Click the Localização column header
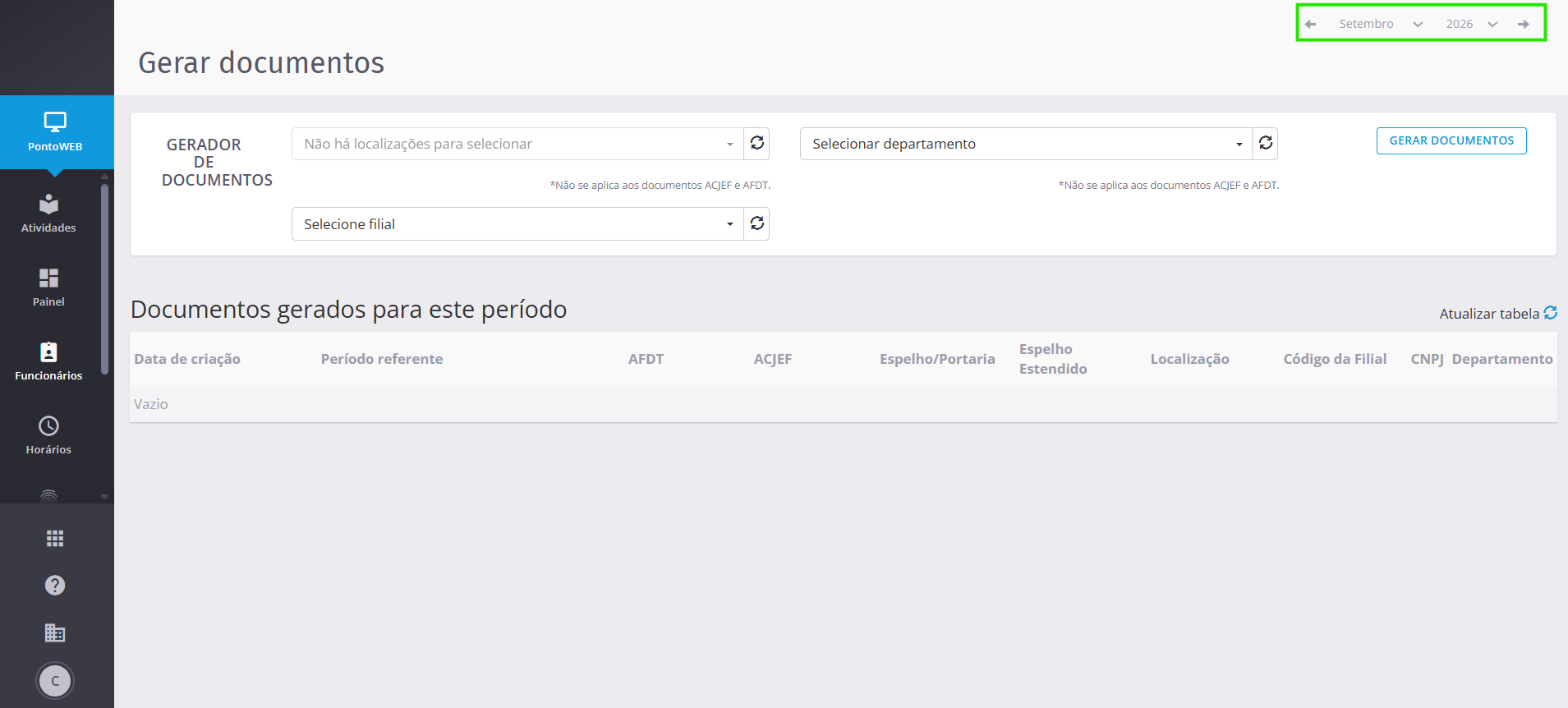The height and width of the screenshot is (708, 1568). point(1189,359)
